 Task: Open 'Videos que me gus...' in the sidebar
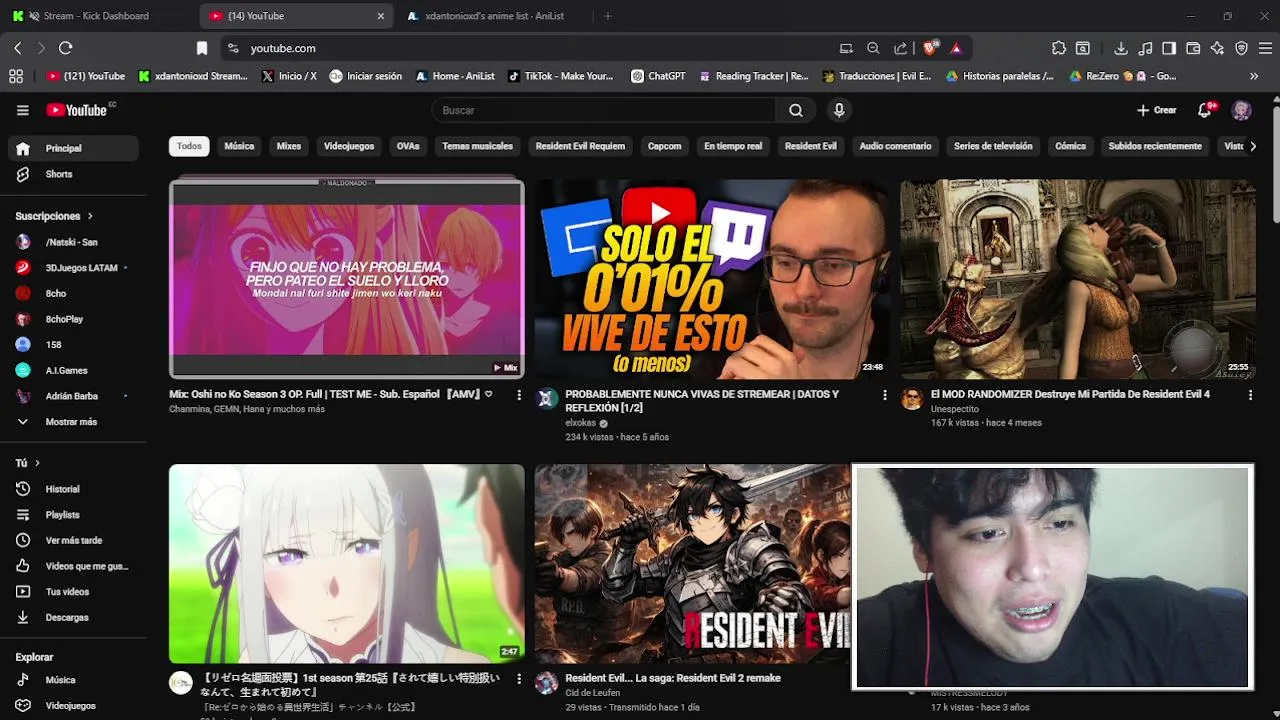point(73,566)
